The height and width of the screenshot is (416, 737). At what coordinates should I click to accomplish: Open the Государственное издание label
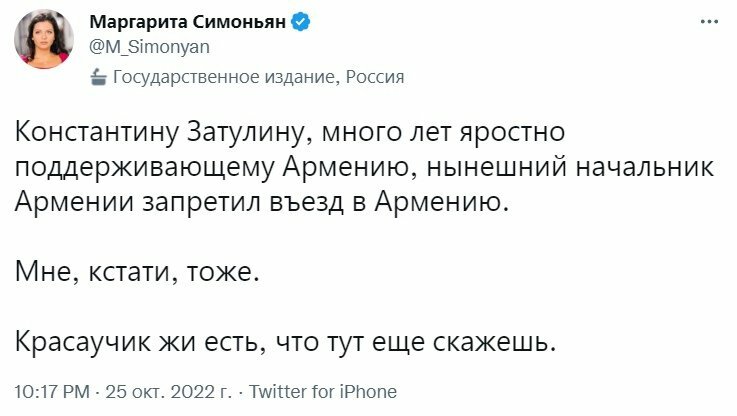pos(224,76)
